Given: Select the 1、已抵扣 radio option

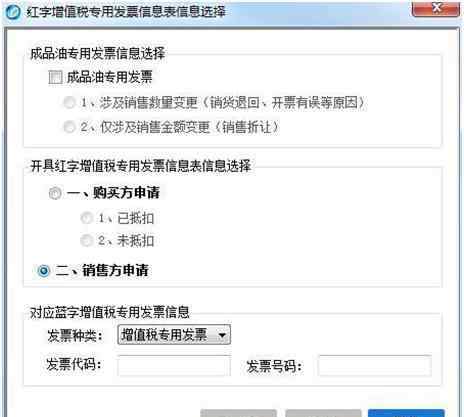Looking at the screenshot, I should coord(86,218).
